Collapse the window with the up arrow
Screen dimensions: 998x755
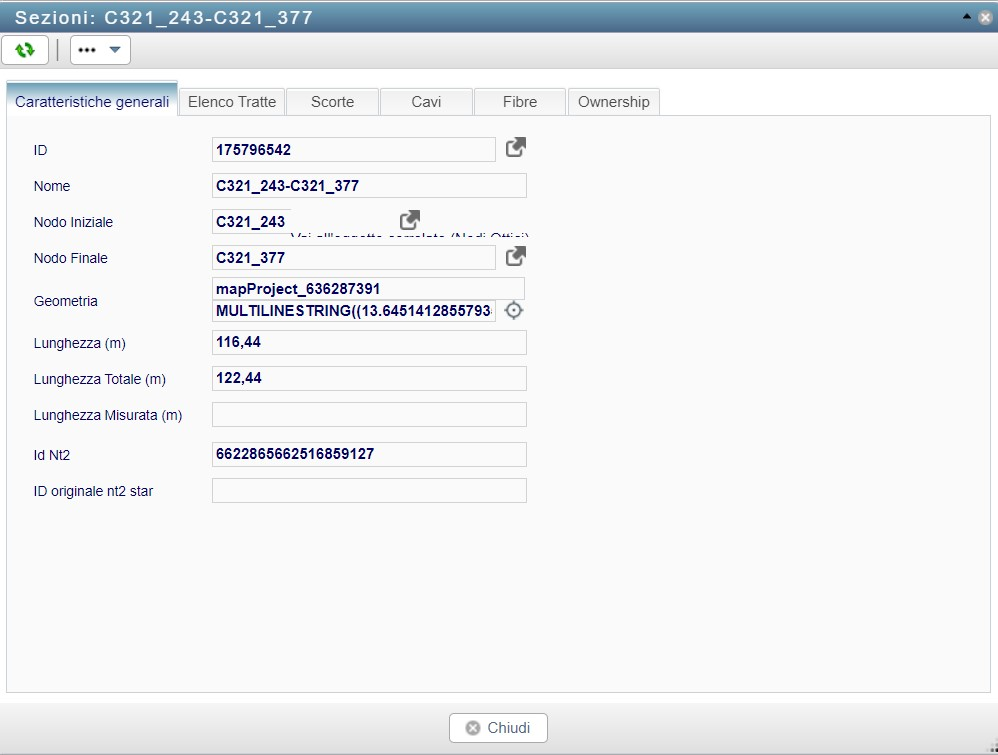click(x=967, y=17)
